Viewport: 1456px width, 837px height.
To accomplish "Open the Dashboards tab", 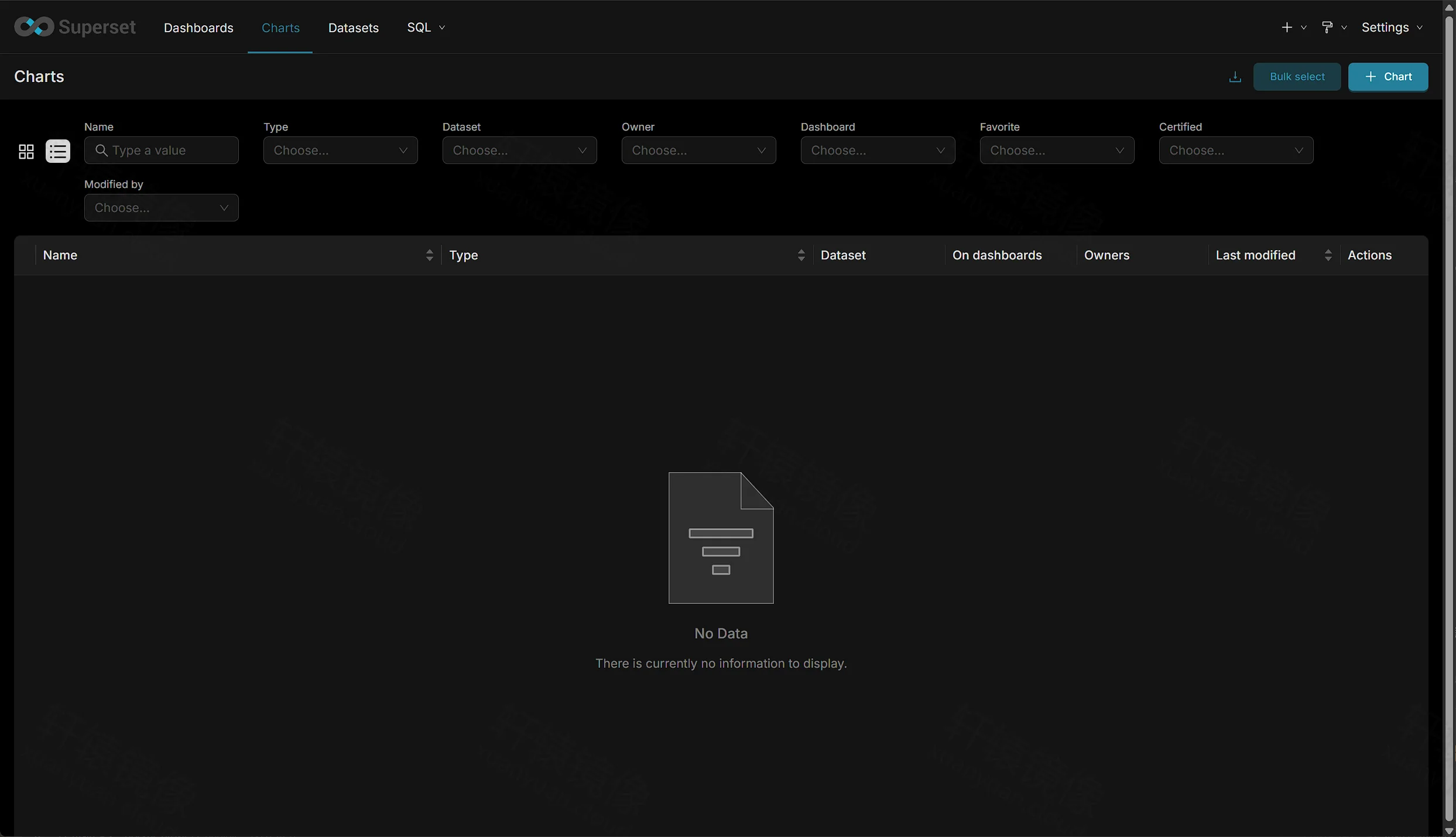I will tap(198, 28).
